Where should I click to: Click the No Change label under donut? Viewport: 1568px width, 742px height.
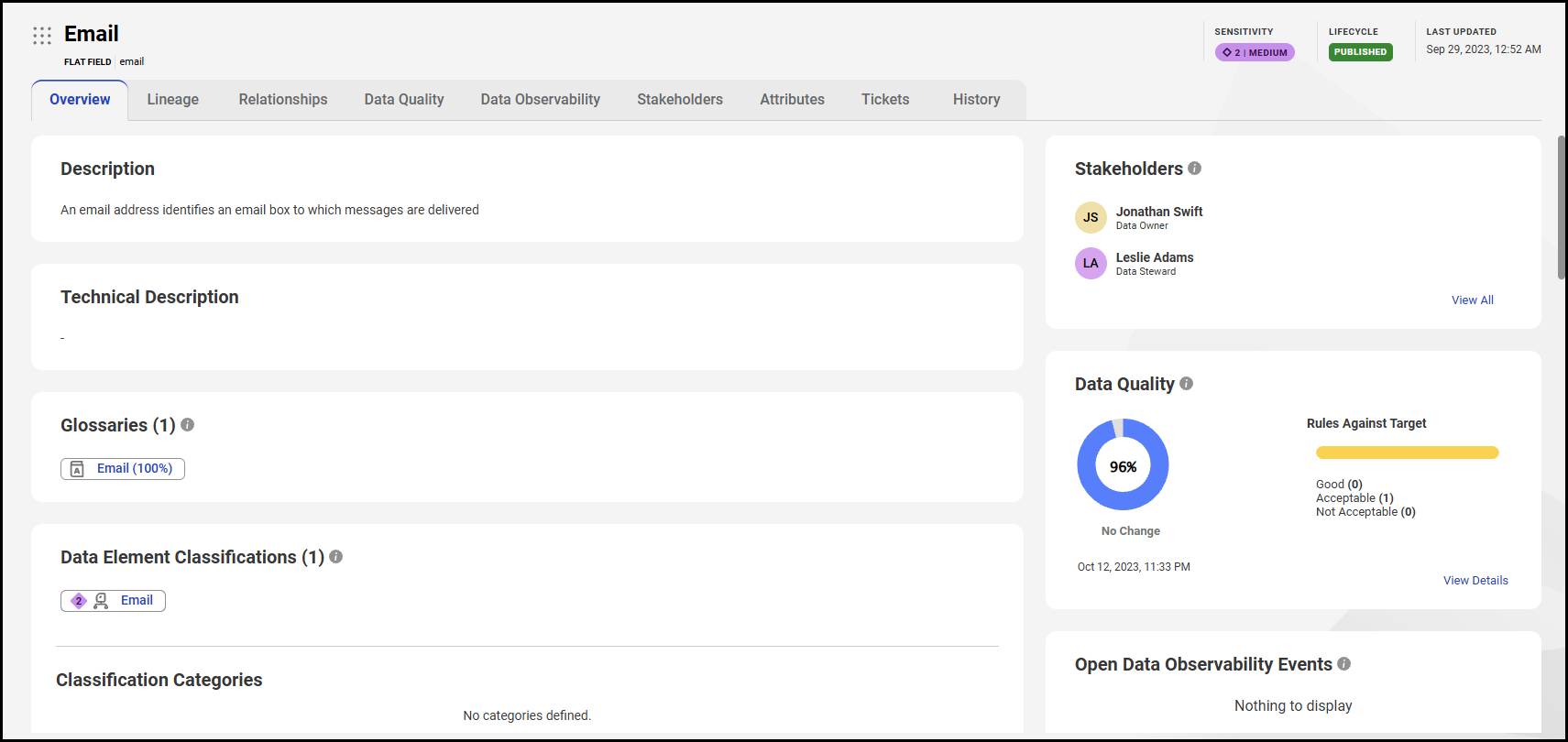[x=1131, y=531]
